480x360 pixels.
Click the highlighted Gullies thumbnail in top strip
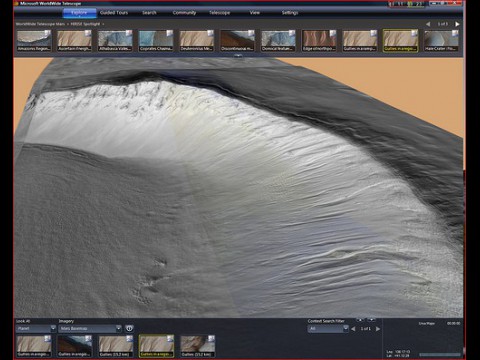click(400, 41)
